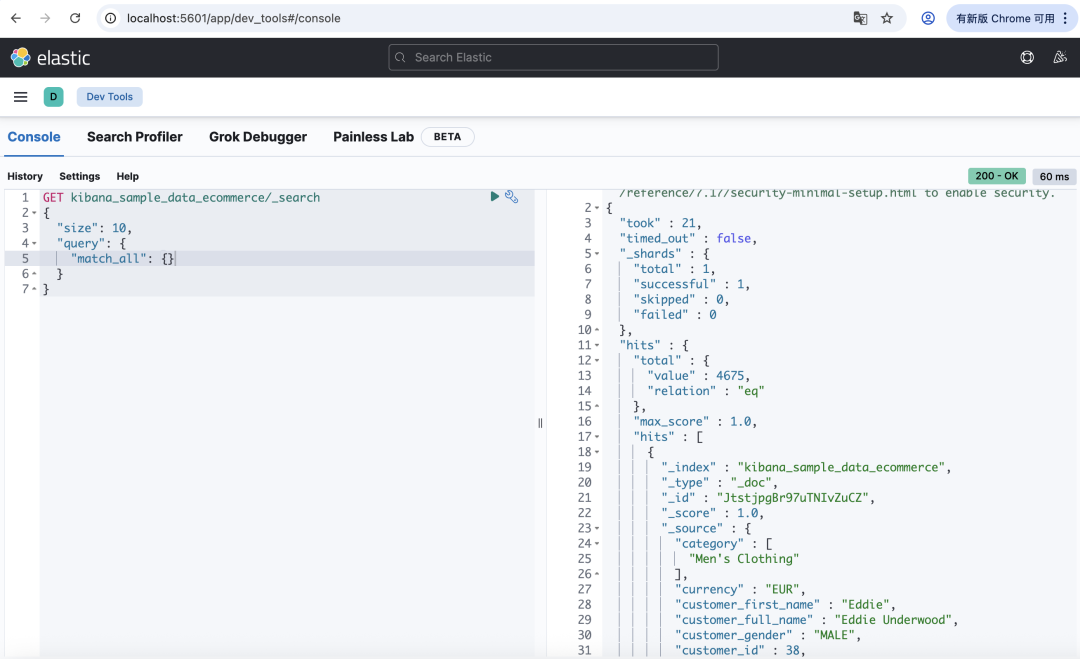Run the request with the play icon

[x=495, y=197]
